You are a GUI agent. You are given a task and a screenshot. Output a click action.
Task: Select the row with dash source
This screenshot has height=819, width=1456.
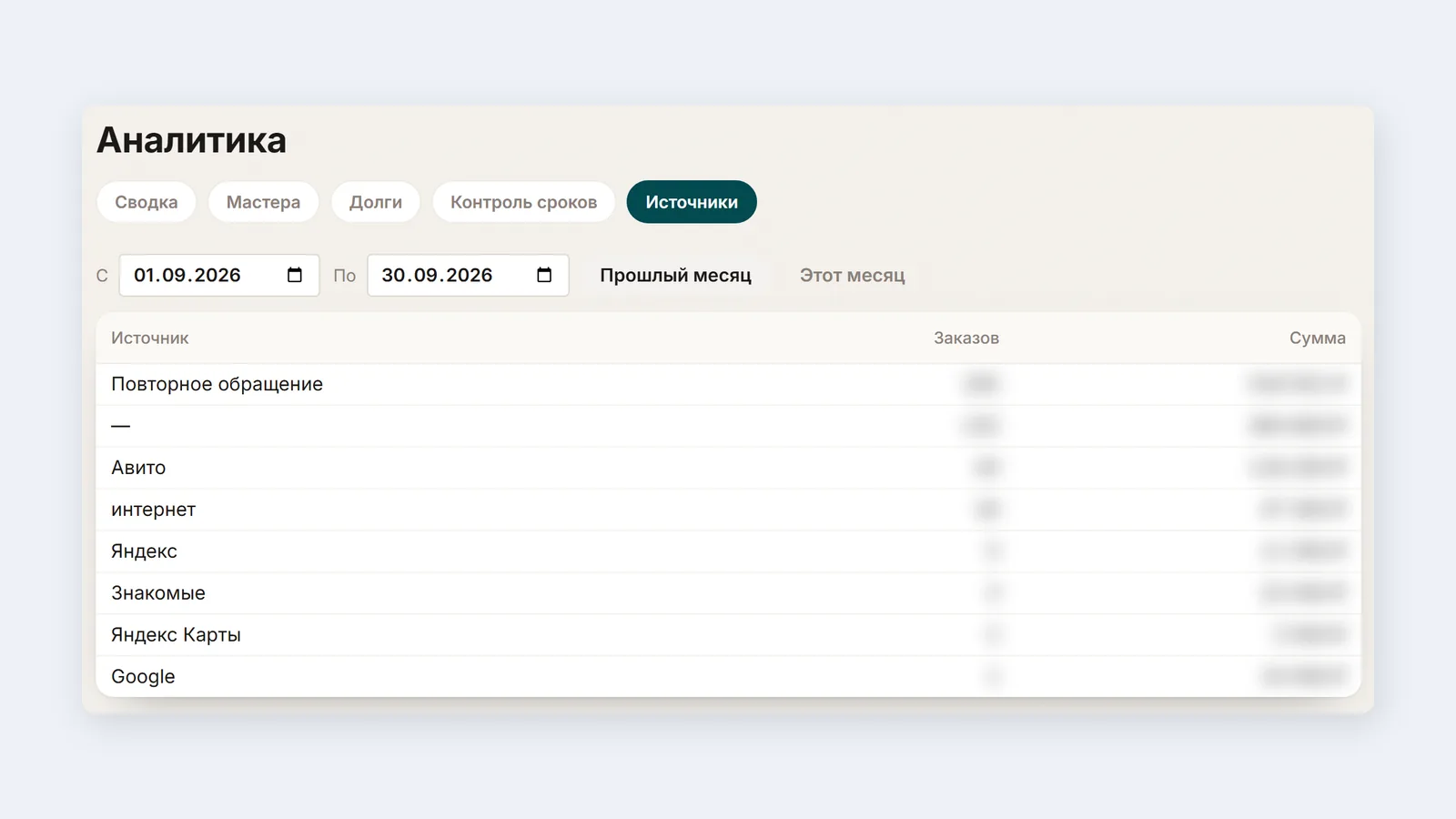click(x=728, y=426)
